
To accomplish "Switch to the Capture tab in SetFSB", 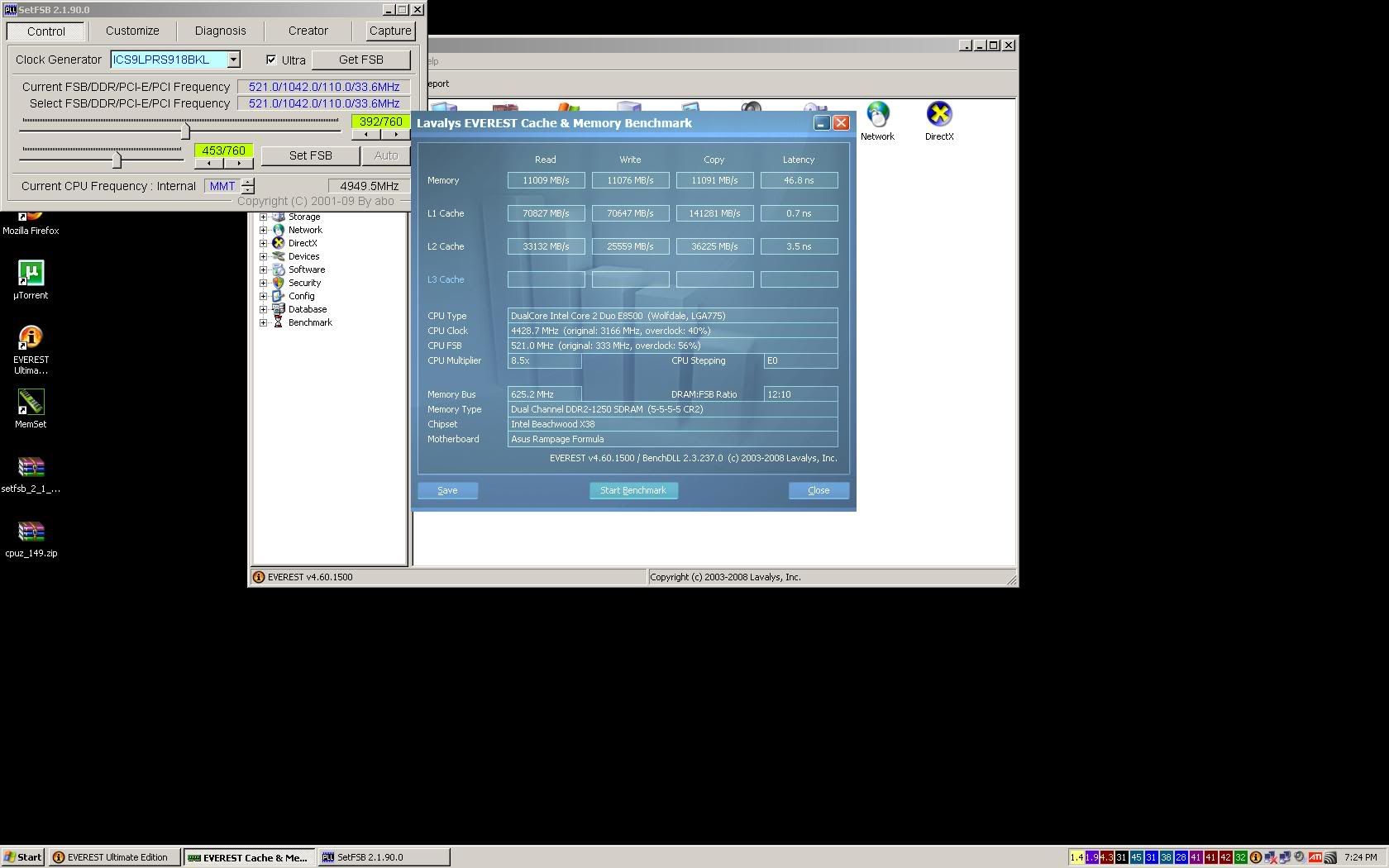I will (x=390, y=31).
